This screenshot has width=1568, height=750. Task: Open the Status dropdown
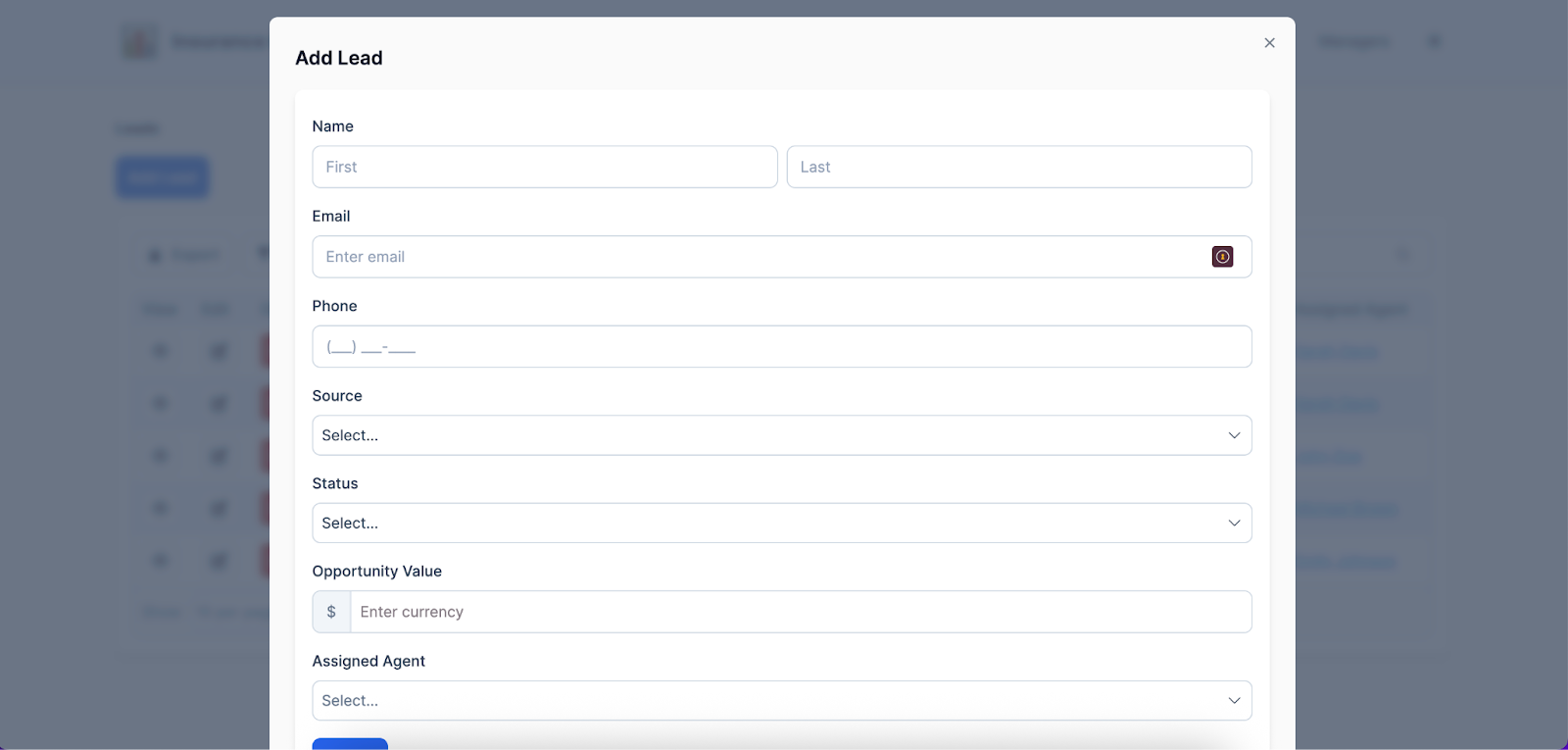pyautogui.click(x=781, y=524)
